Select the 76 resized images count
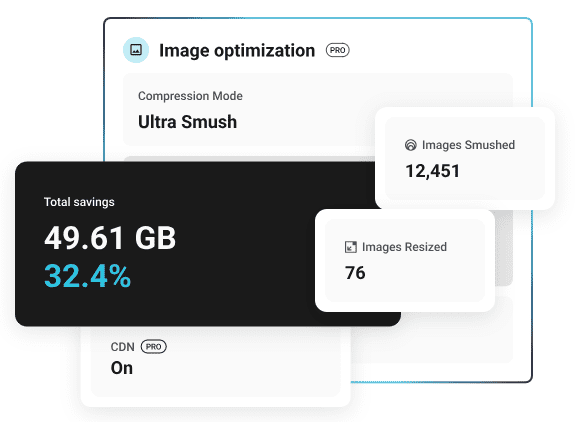 (x=355, y=273)
